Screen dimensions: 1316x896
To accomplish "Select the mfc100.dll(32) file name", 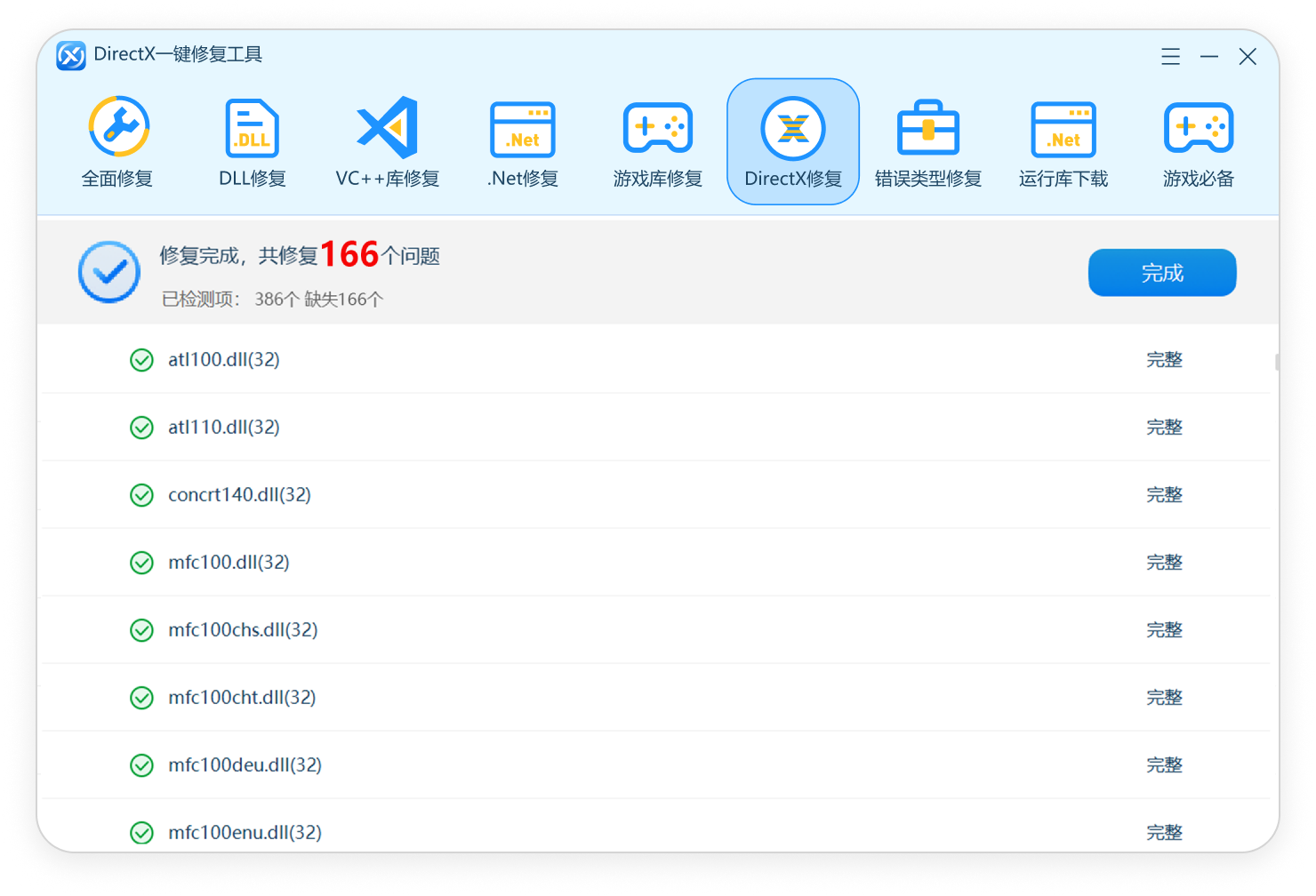I will coord(229,562).
